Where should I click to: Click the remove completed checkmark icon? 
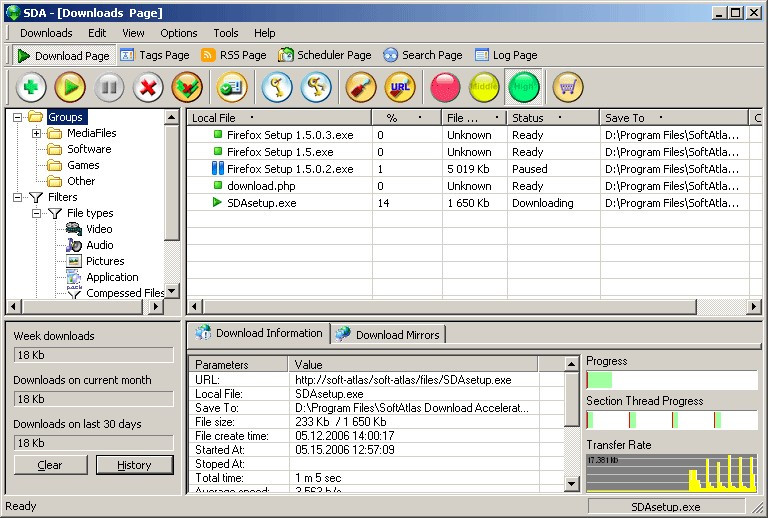click(x=187, y=87)
